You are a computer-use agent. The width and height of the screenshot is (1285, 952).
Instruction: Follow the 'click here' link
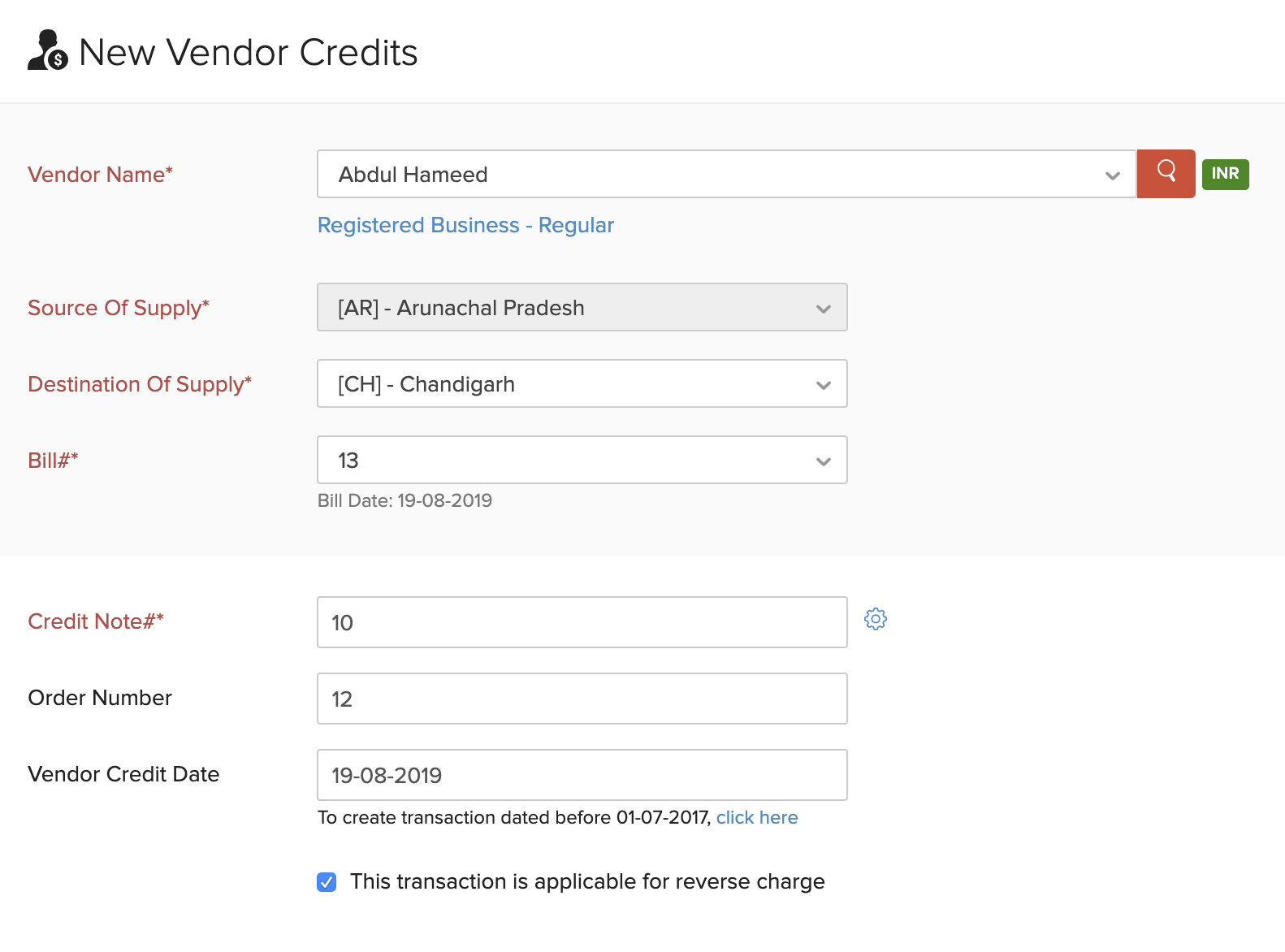(756, 818)
